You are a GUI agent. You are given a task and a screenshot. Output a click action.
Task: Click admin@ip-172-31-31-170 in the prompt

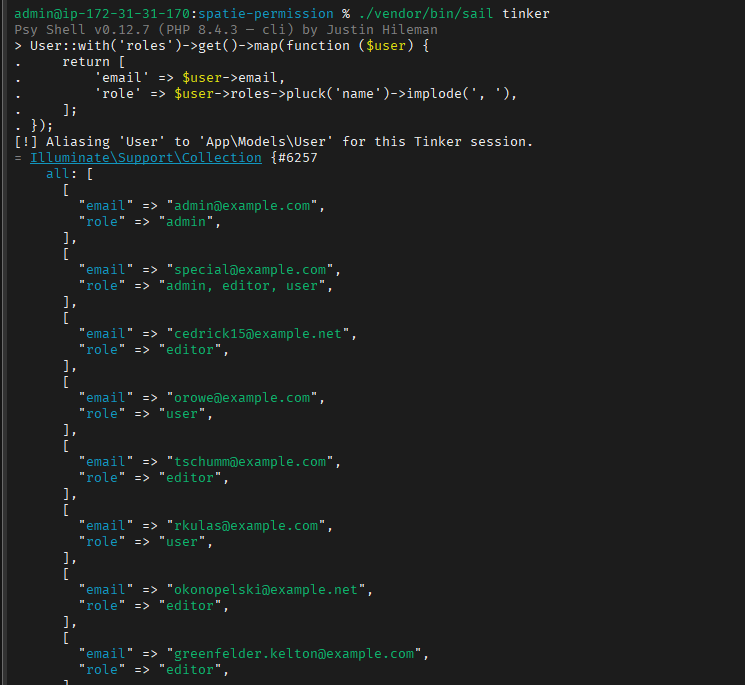point(102,14)
